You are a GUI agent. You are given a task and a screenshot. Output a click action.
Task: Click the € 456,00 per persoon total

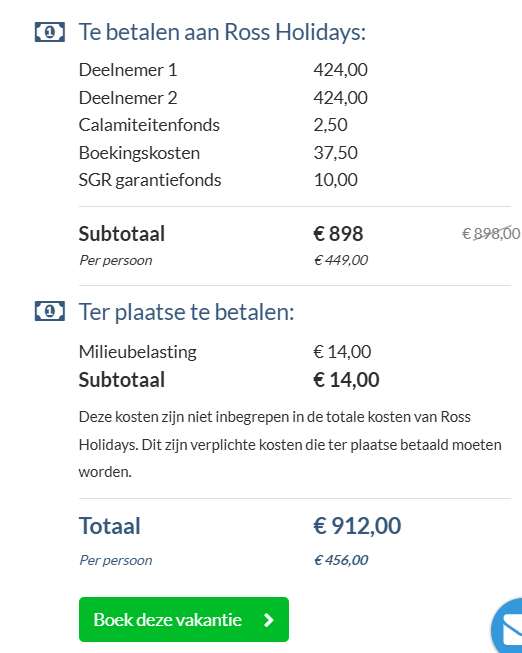(341, 560)
